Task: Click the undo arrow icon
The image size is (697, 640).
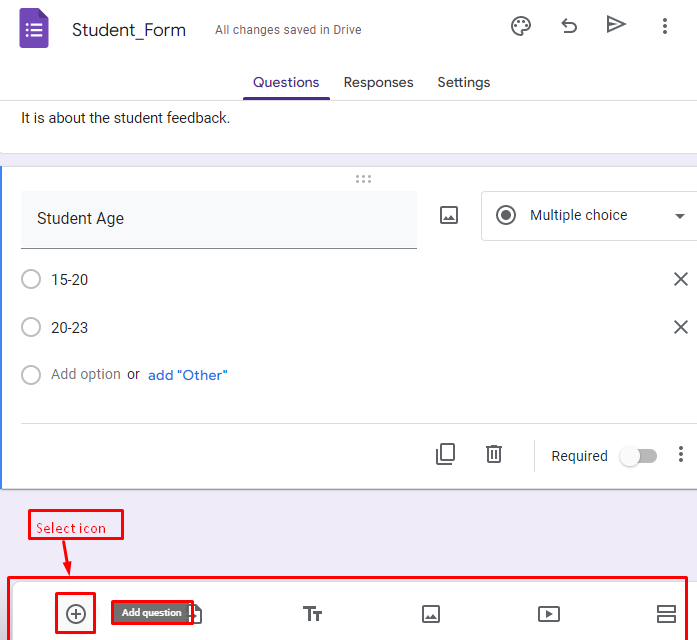Action: (569, 26)
